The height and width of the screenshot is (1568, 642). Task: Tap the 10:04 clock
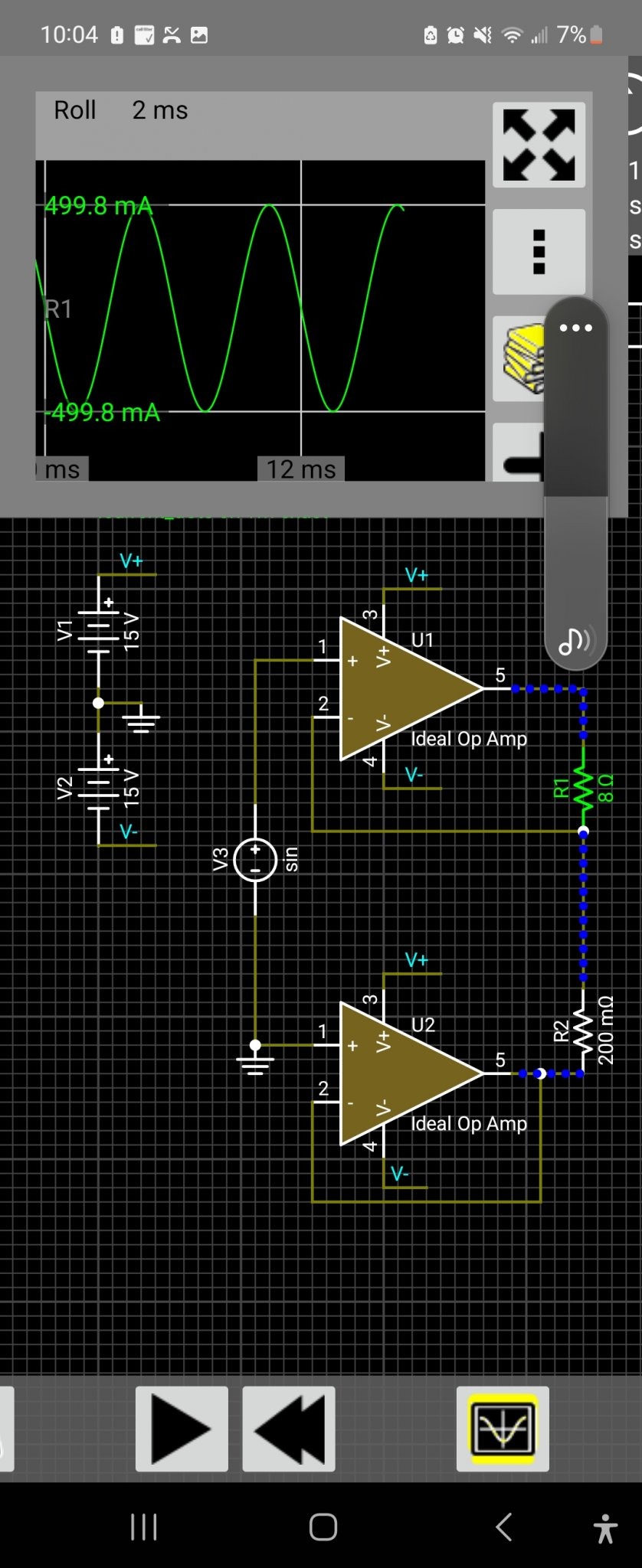point(69,34)
